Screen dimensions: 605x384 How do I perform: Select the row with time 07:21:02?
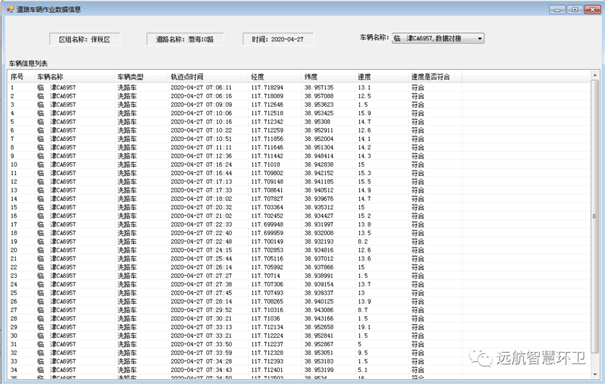point(299,216)
